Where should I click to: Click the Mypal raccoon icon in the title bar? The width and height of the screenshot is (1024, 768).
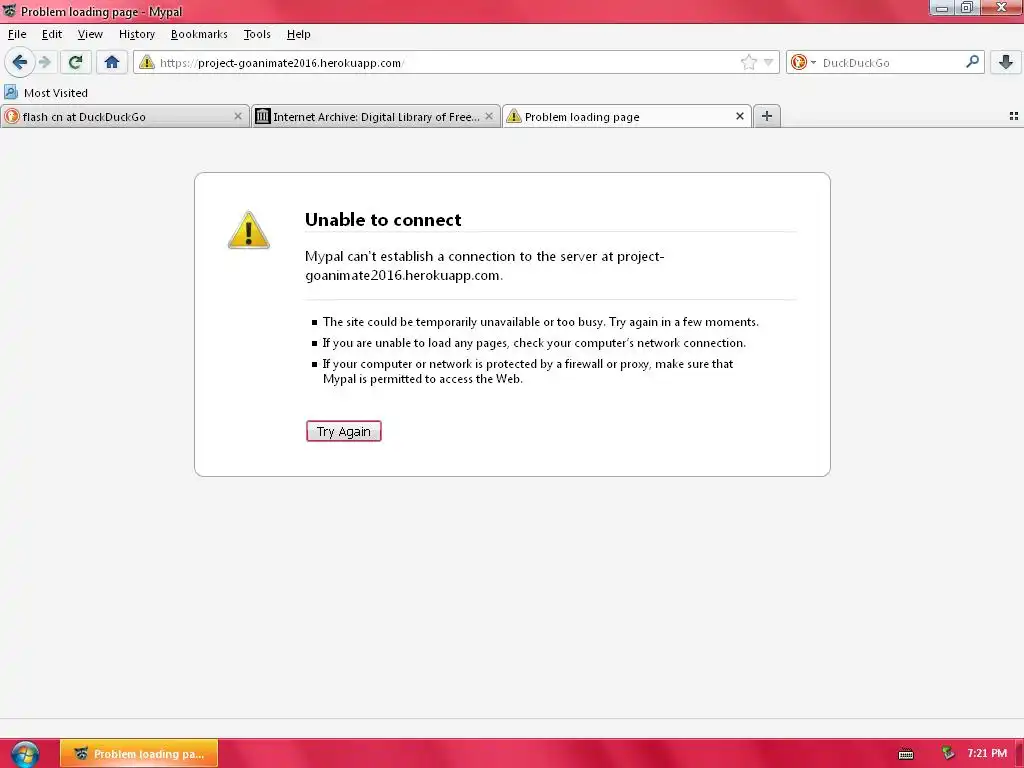[x=9, y=10]
